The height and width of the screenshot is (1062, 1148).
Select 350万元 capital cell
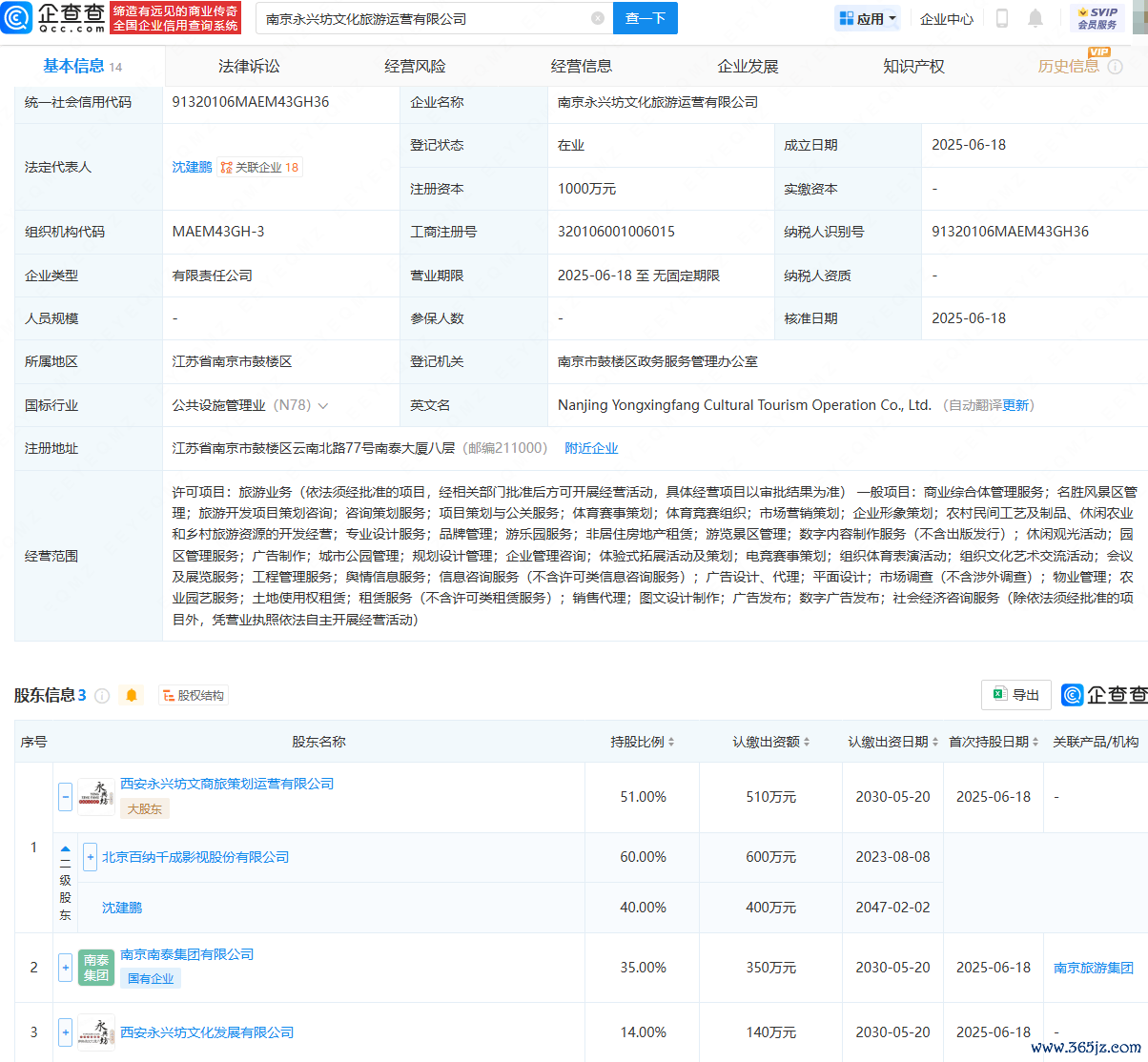(771, 968)
